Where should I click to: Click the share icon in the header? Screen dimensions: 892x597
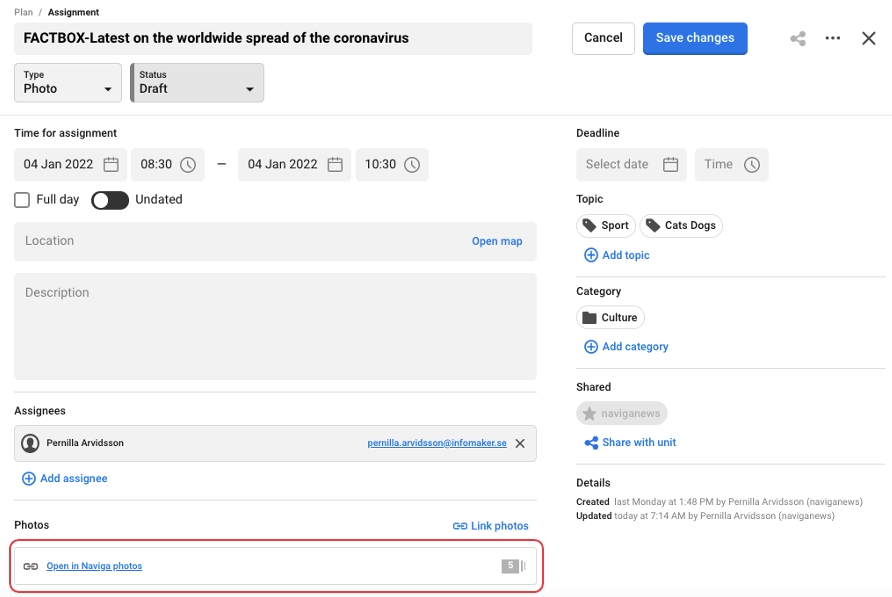(798, 39)
